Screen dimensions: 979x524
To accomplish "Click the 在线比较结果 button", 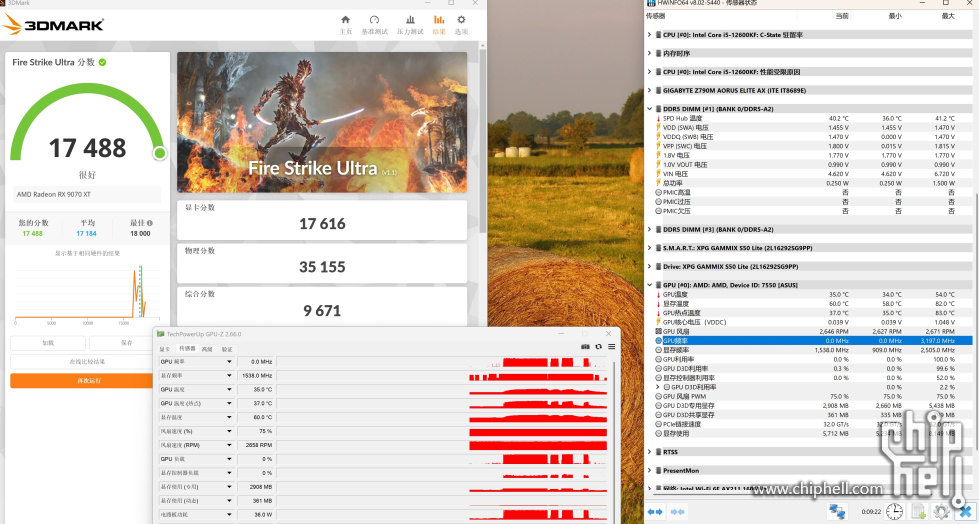I will tap(82, 362).
